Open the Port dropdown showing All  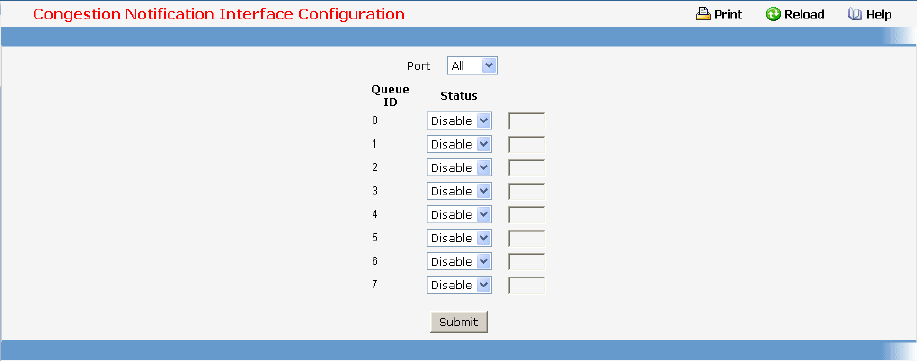(x=472, y=66)
